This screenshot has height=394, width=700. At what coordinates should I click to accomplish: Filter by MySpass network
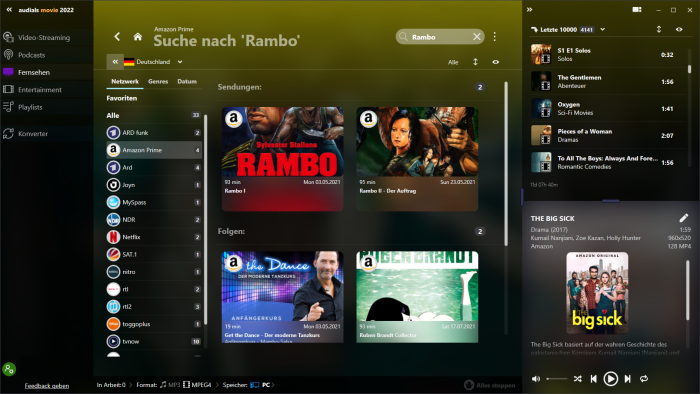pyautogui.click(x=154, y=202)
